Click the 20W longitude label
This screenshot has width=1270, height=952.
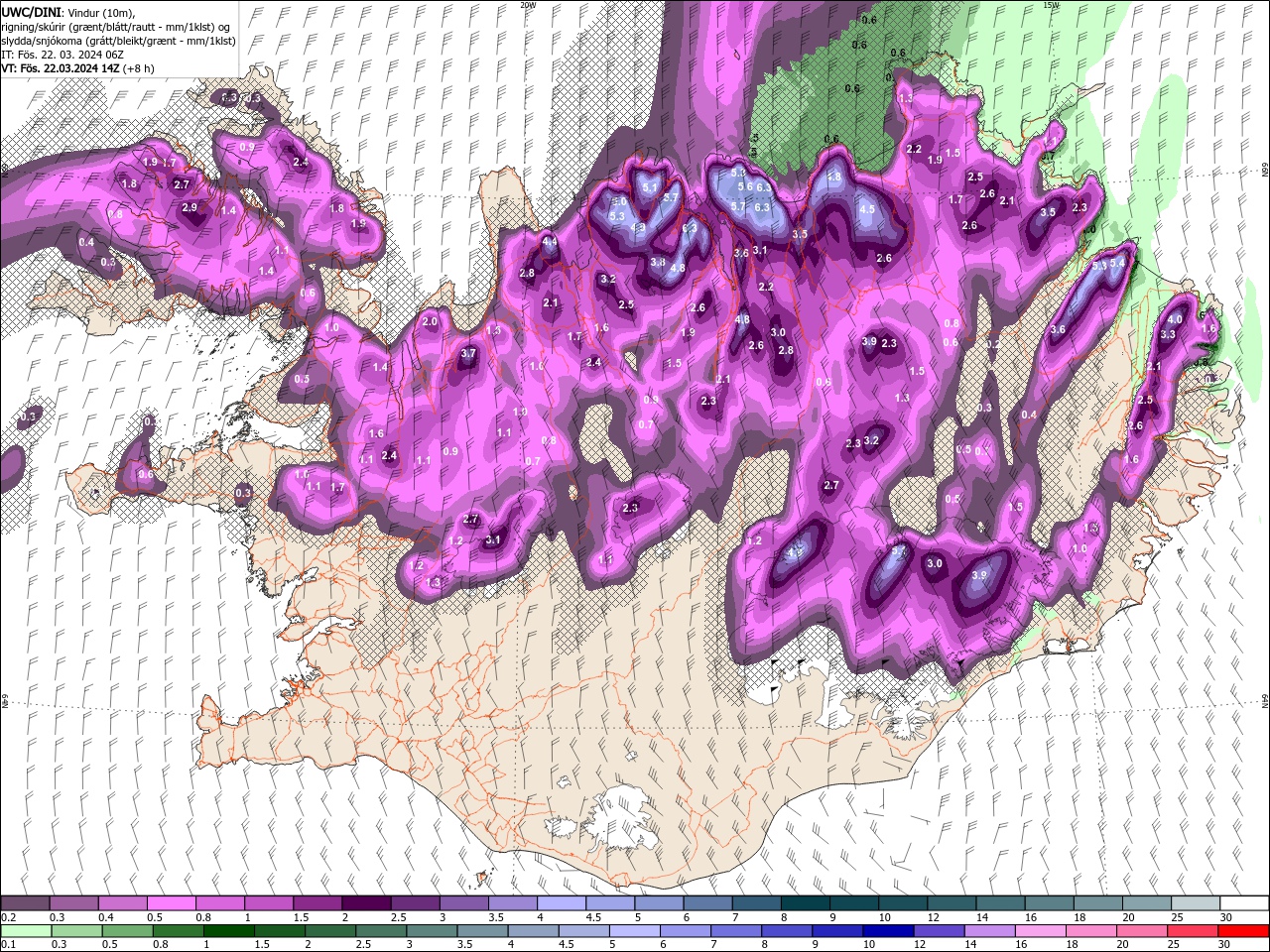[528, 5]
